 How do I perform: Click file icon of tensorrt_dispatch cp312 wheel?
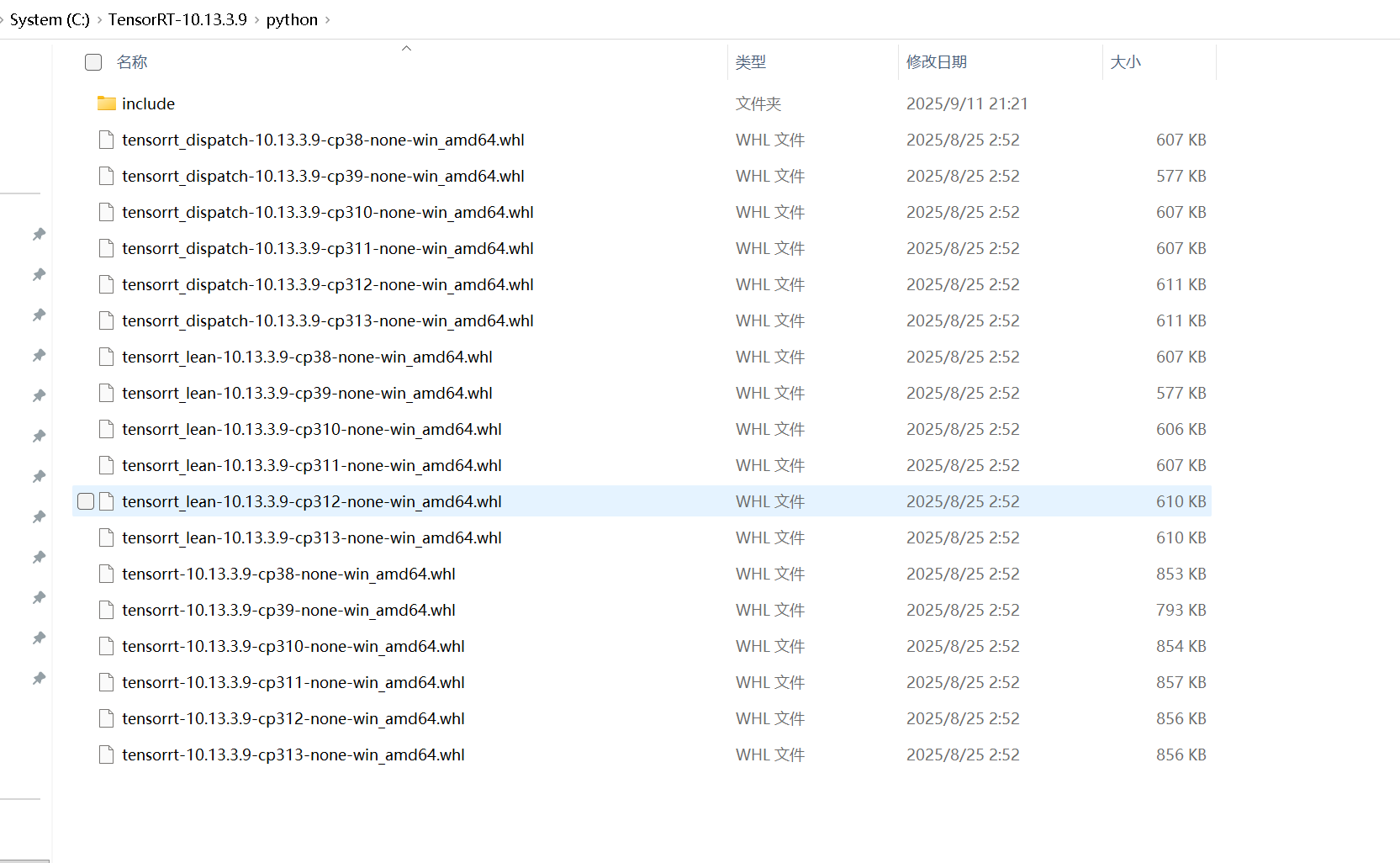106,284
